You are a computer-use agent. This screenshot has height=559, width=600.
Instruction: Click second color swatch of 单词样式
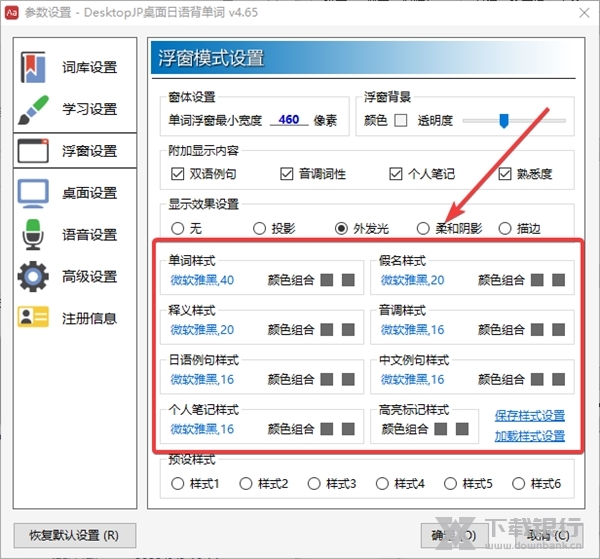348,280
